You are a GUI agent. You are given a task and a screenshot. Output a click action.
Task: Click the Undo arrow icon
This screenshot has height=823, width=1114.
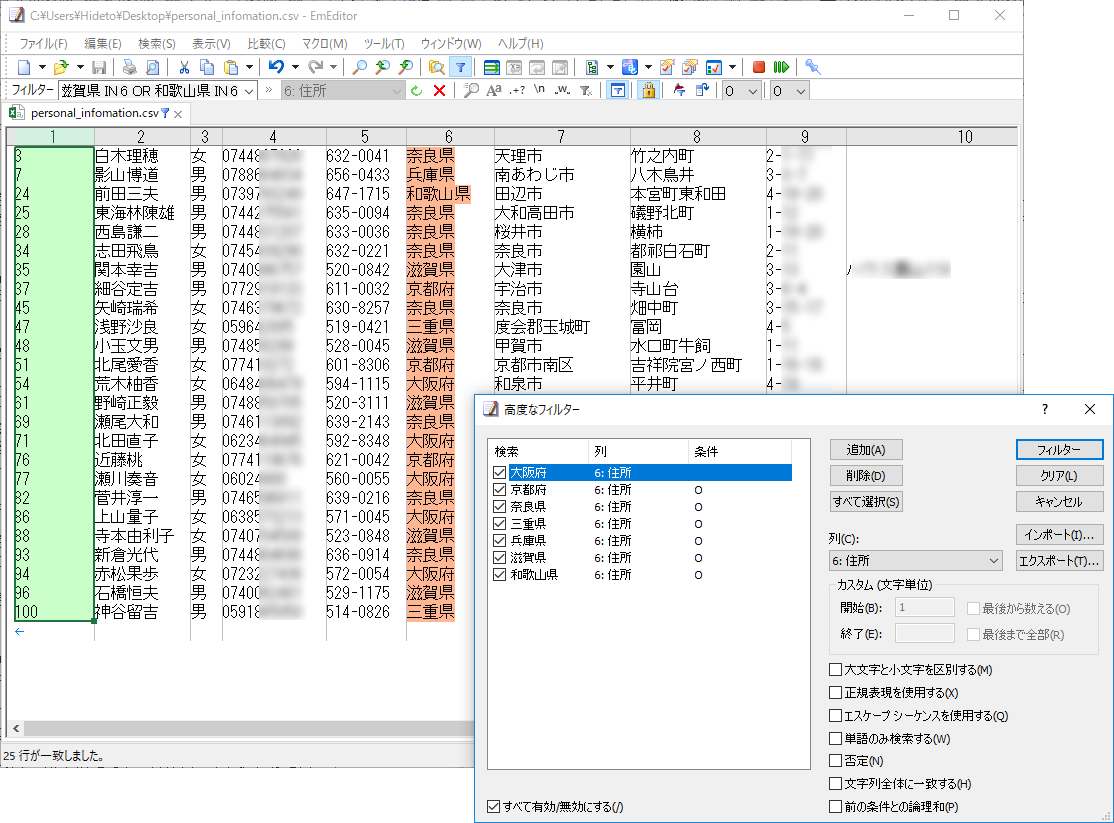276,67
